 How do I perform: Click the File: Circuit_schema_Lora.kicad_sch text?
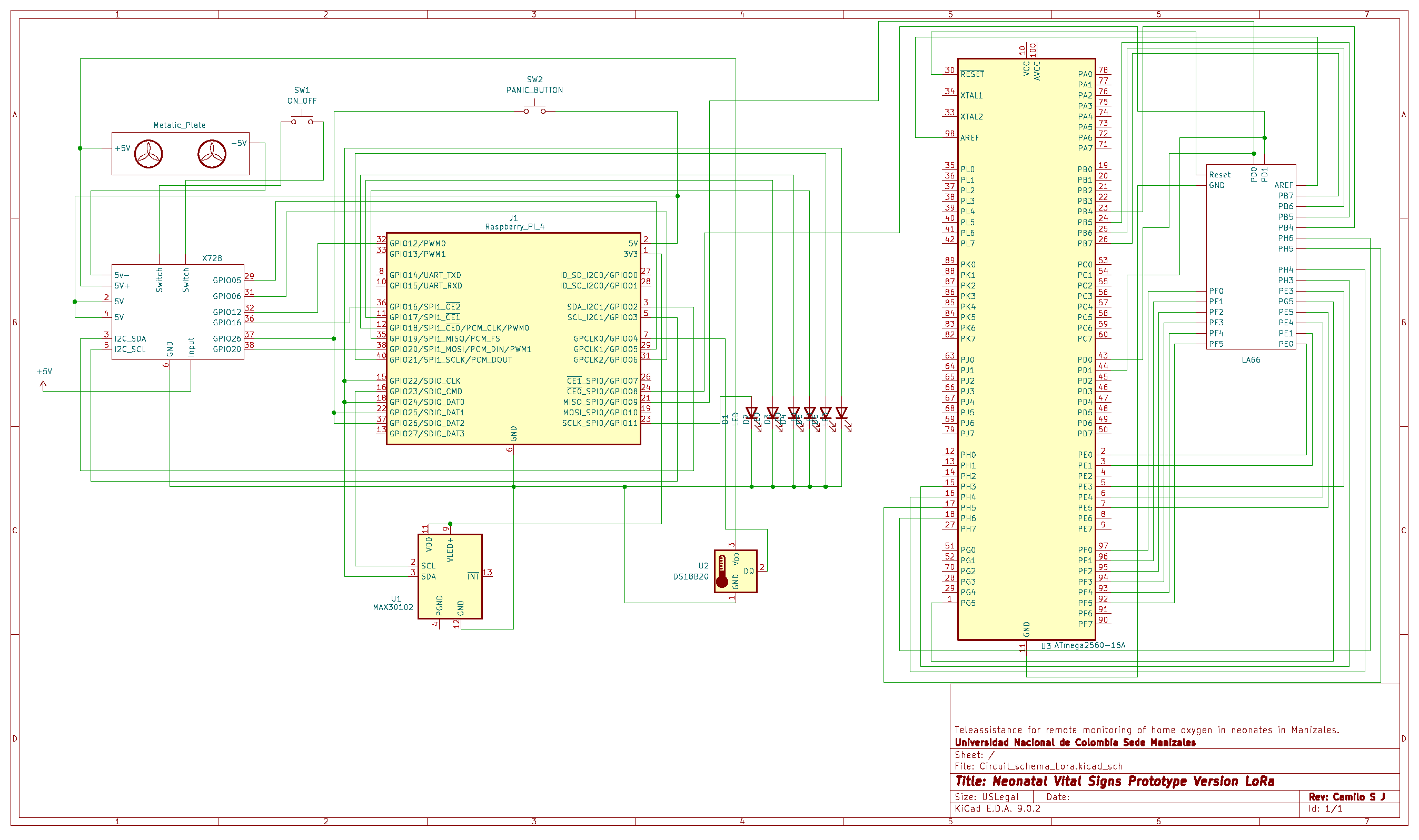tap(1038, 766)
